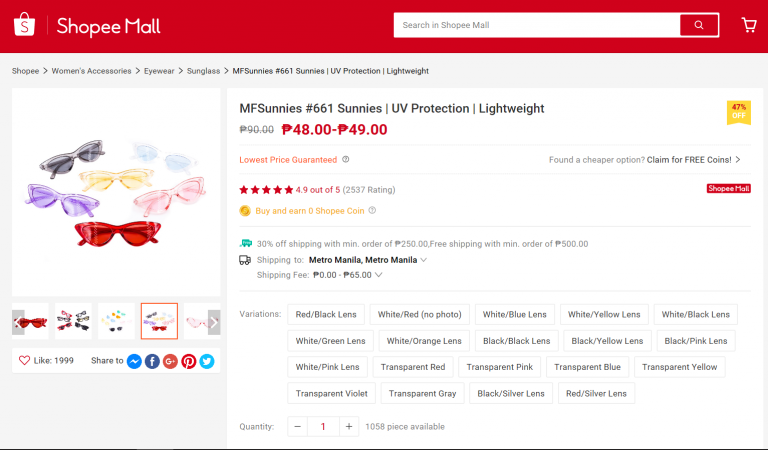Open thumbnail of red and black sunglasses

tap(73, 321)
